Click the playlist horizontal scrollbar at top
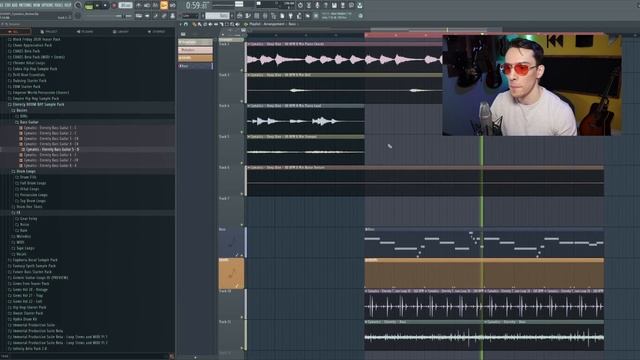 pos(436,30)
